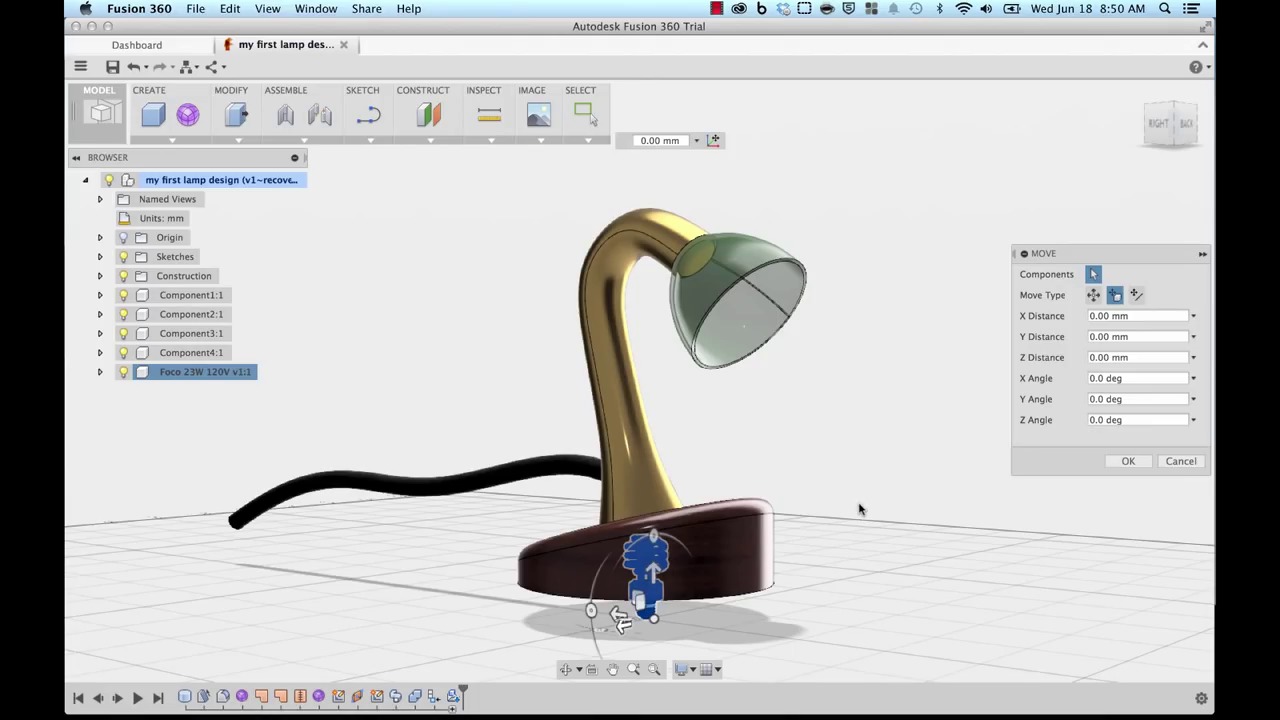Click the Help question mark icon
The height and width of the screenshot is (720, 1280).
click(x=1195, y=67)
